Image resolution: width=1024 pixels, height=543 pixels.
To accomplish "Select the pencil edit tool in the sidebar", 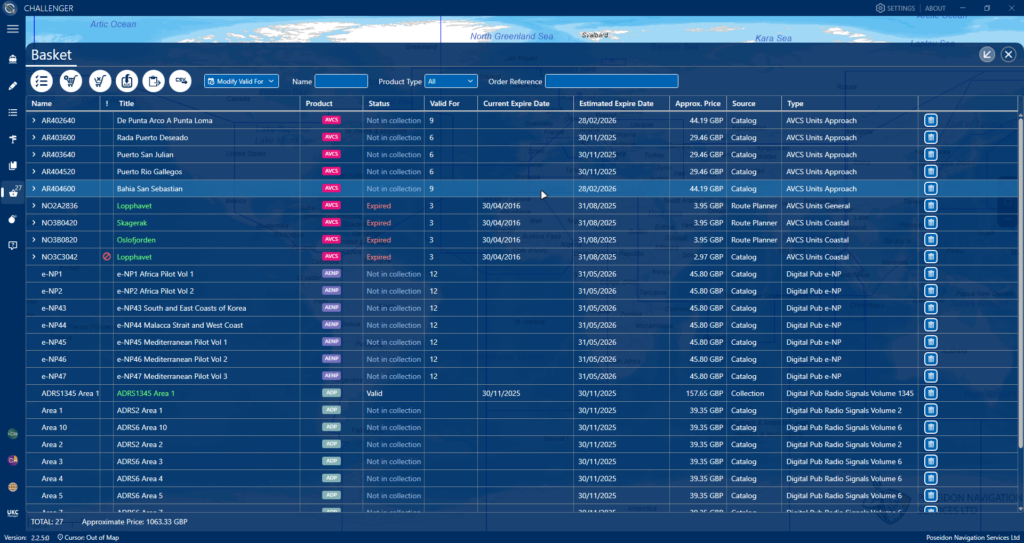I will (12, 86).
